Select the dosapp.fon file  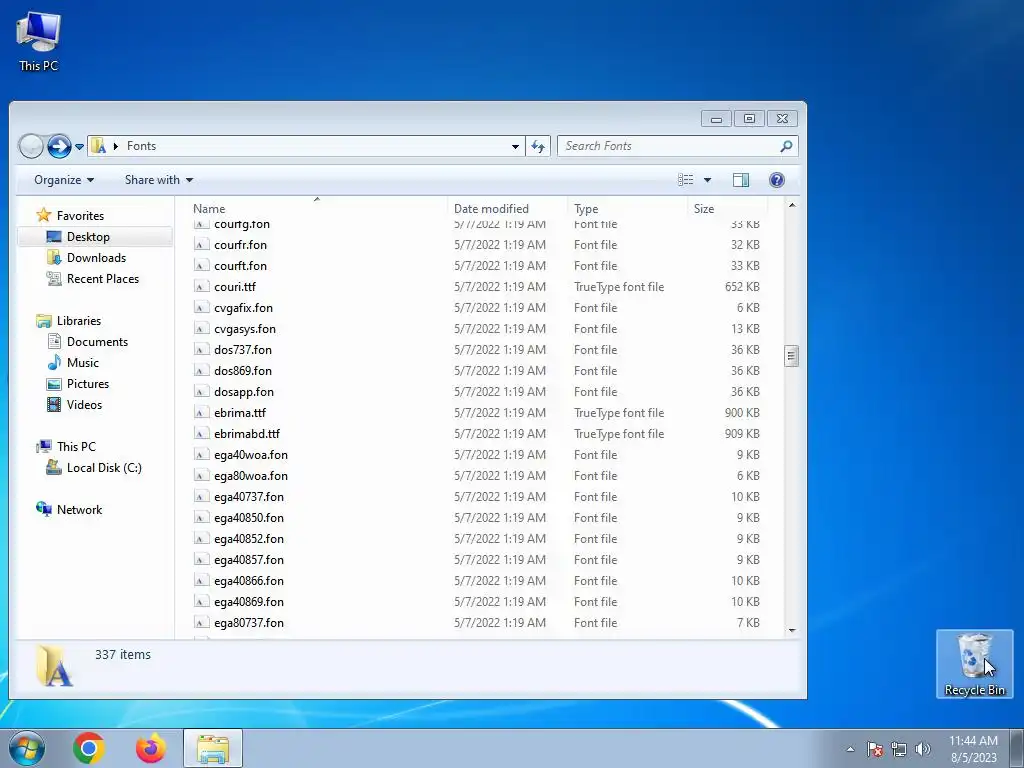[x=244, y=392]
